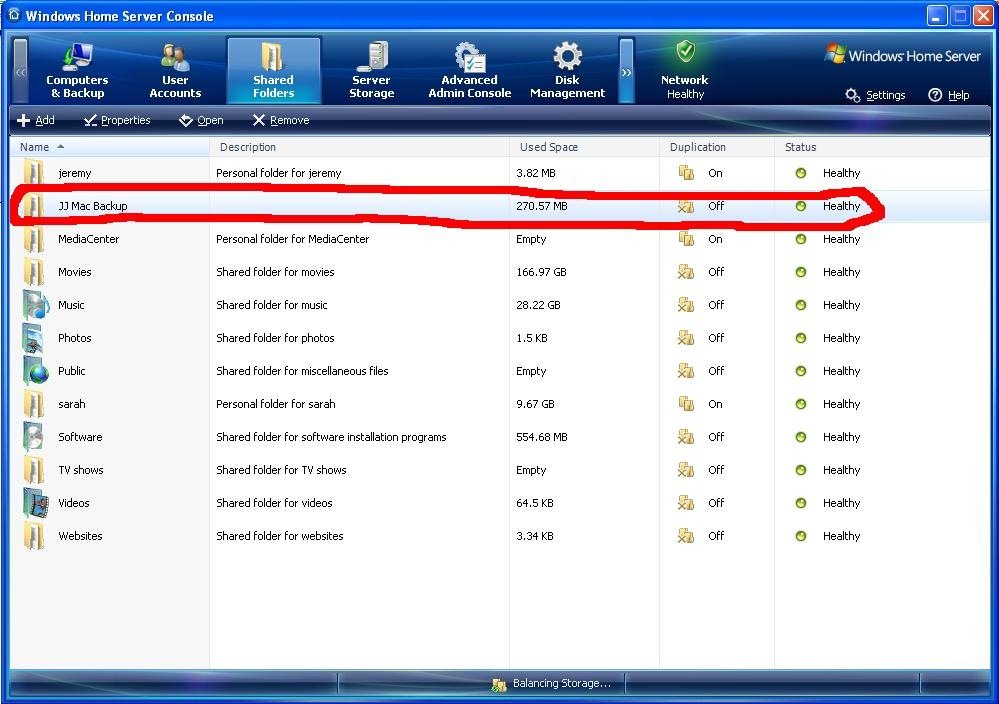Click the '9.67 GB' used space value
This screenshot has width=999, height=704.
pos(535,404)
